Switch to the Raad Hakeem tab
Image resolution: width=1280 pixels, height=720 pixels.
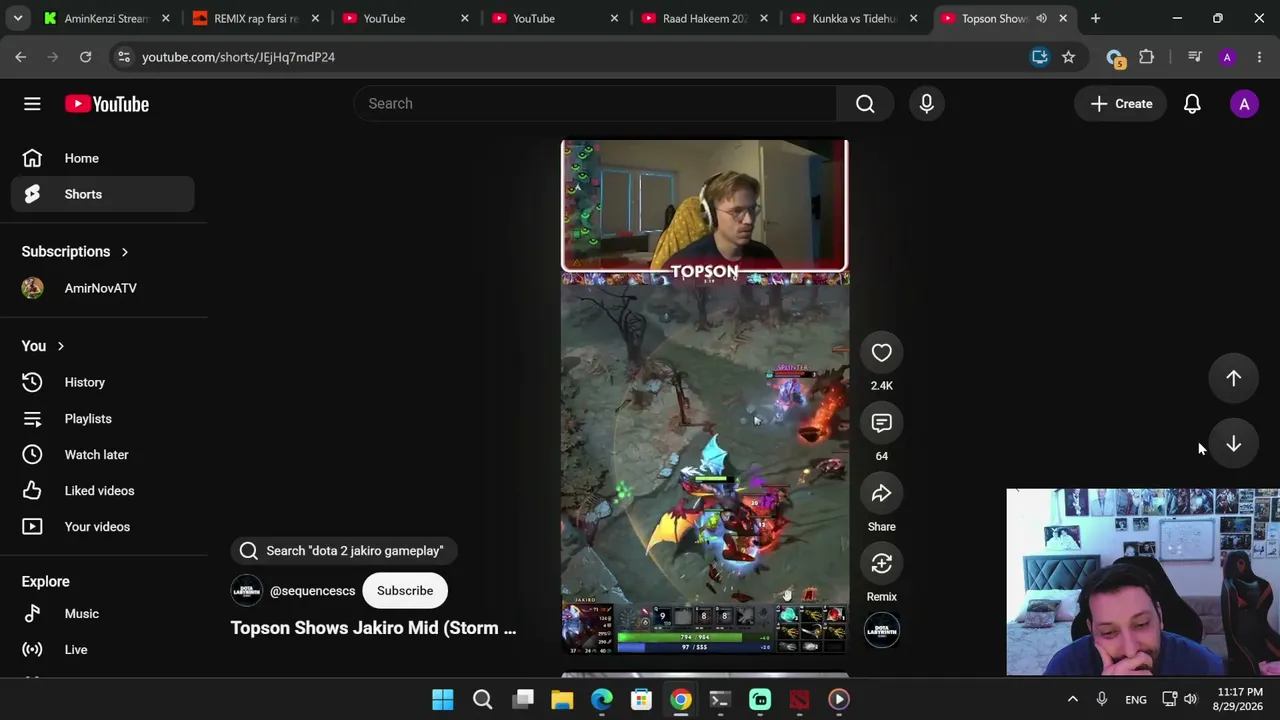[706, 18]
